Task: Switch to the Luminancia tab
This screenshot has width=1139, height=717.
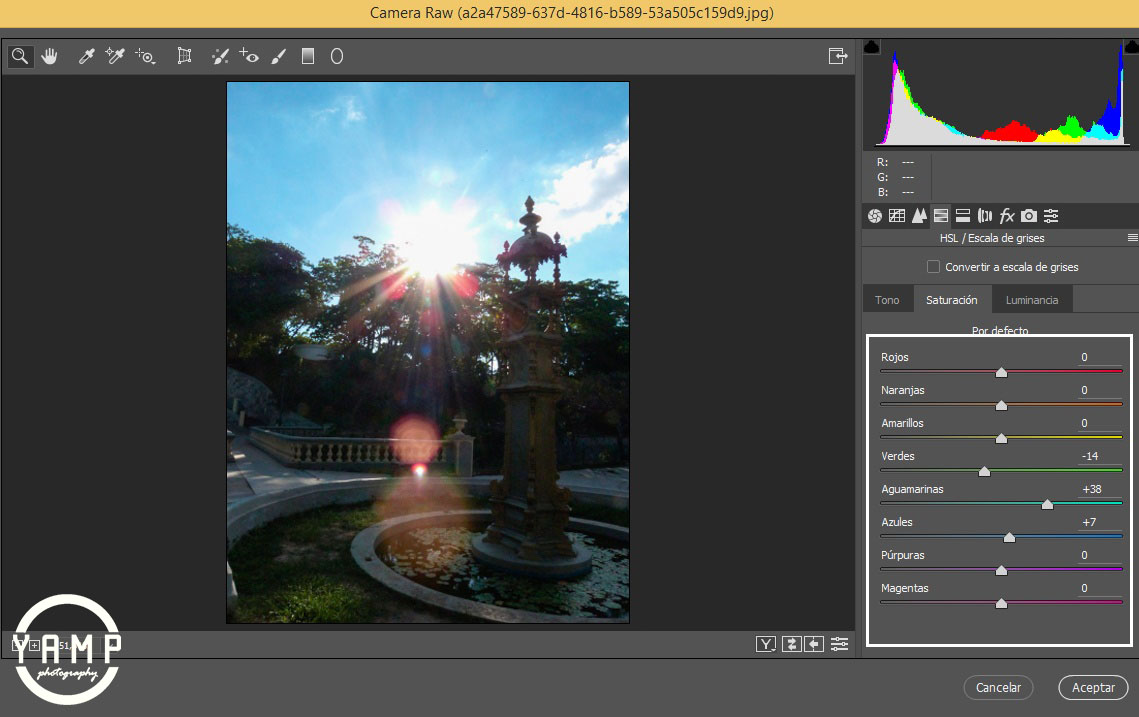Action: tap(1031, 300)
